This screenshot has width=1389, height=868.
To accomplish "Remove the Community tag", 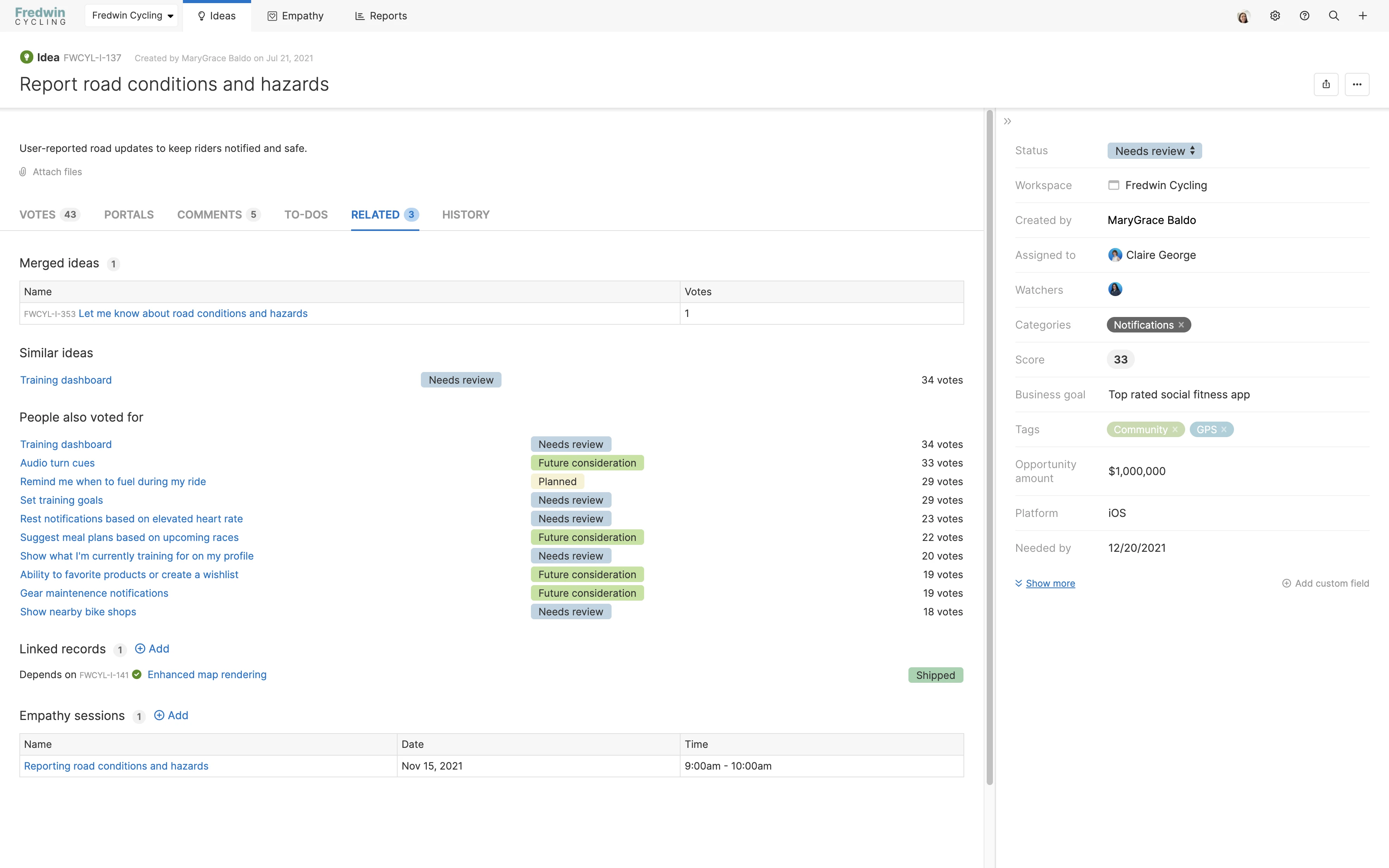I will tap(1175, 429).
